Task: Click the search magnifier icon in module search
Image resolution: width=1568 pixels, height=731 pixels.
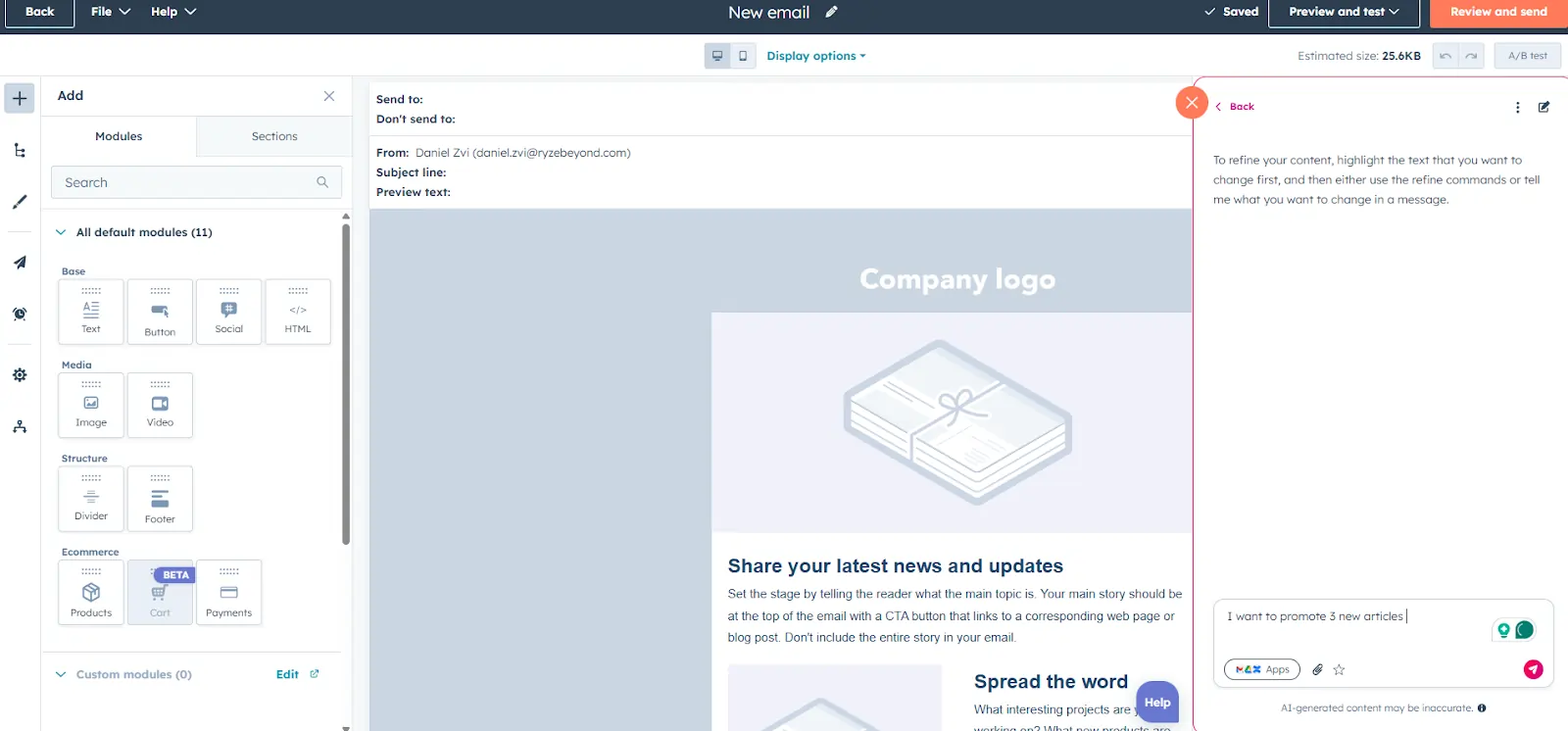Action: click(322, 182)
